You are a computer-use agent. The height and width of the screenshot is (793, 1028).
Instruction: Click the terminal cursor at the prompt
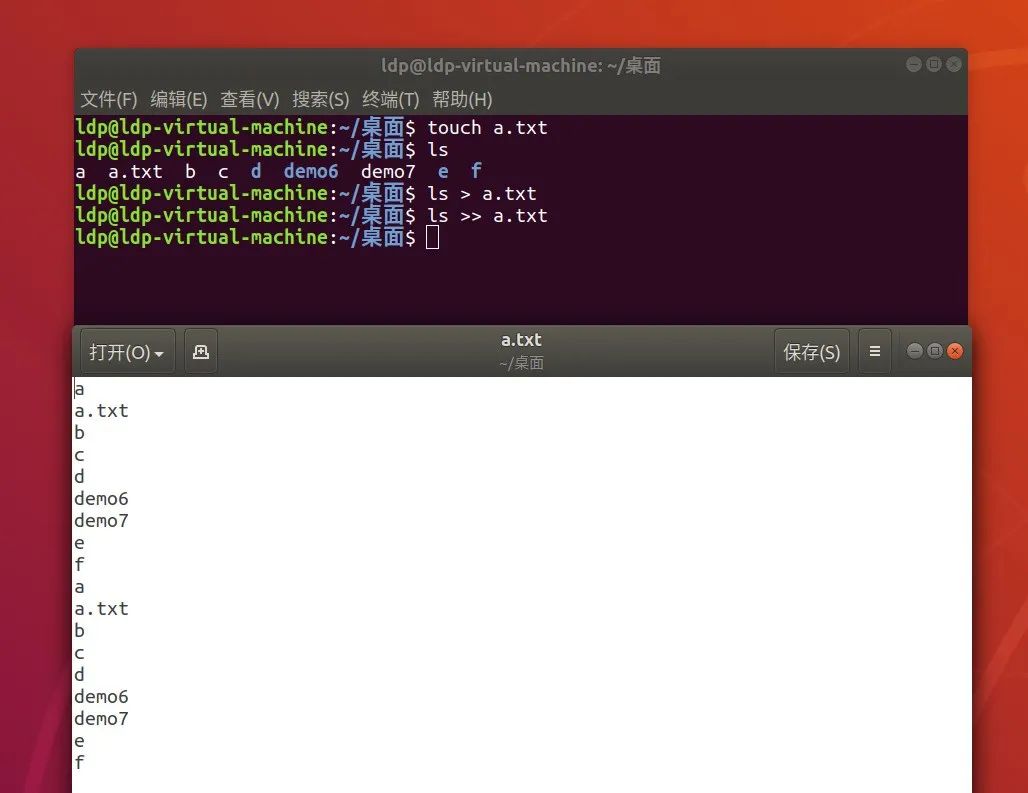pyautogui.click(x=433, y=237)
